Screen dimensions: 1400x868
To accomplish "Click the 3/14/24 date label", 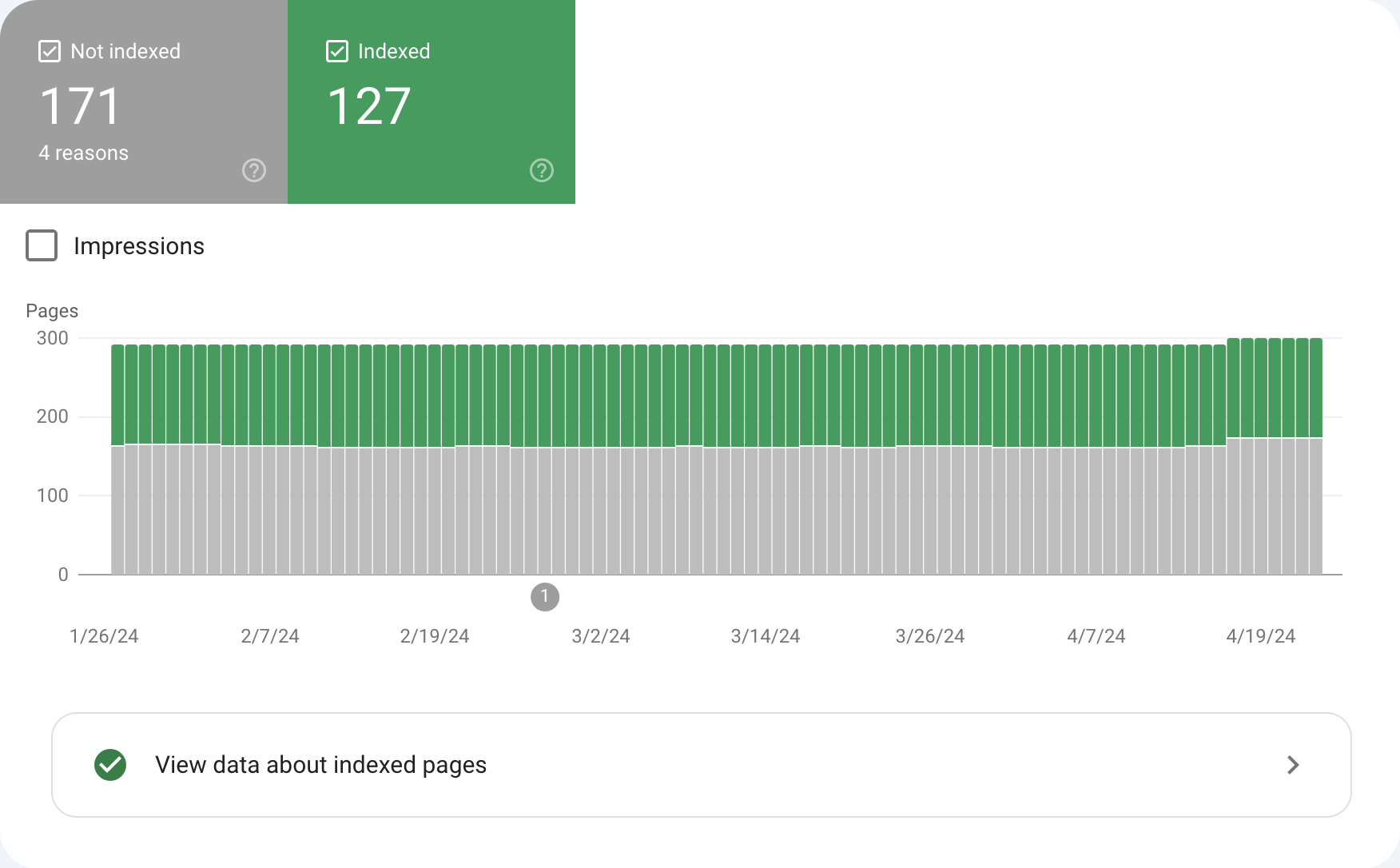I will coord(766,636).
